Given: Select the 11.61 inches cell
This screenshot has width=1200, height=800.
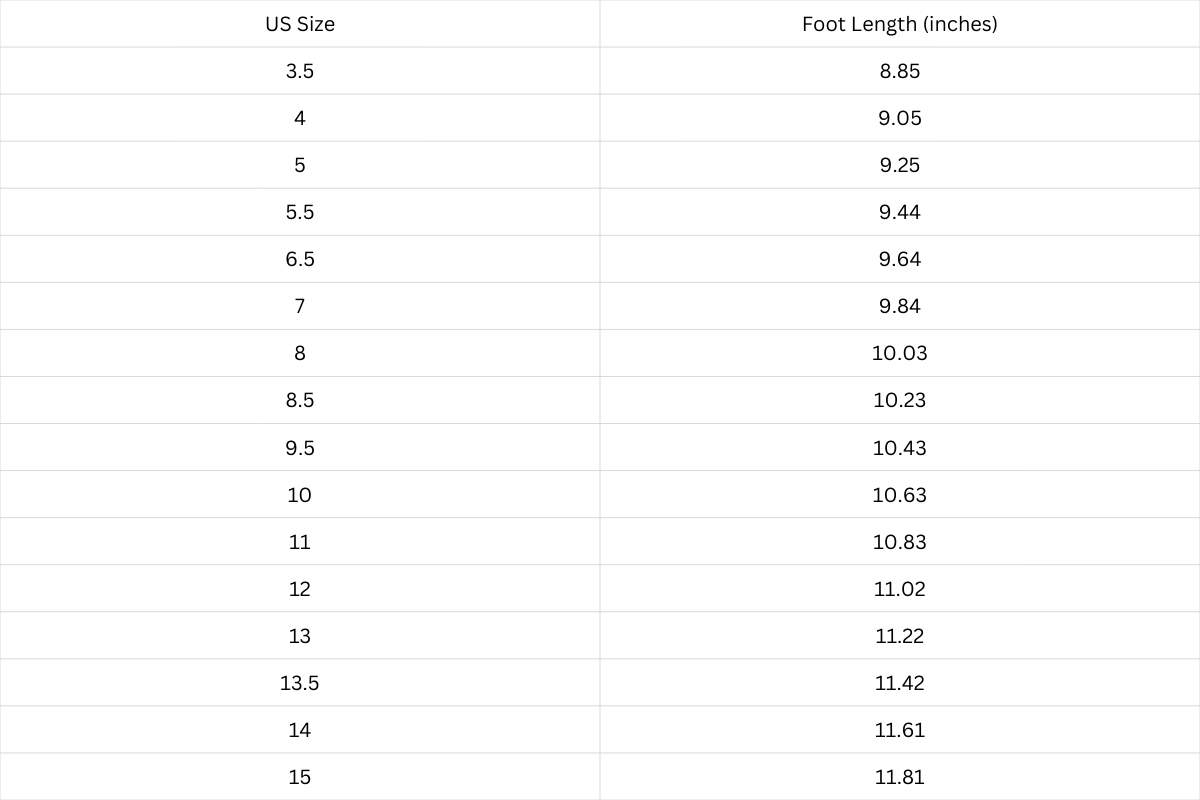Looking at the screenshot, I should pos(899,730).
